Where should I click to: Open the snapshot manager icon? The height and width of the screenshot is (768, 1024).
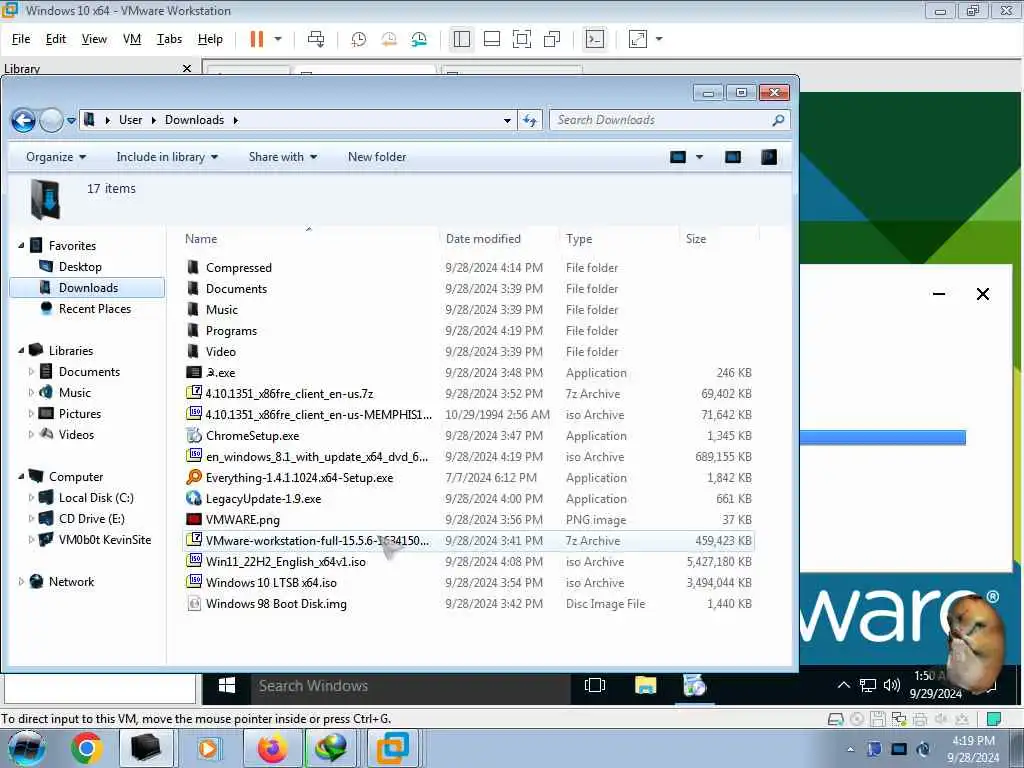419,40
